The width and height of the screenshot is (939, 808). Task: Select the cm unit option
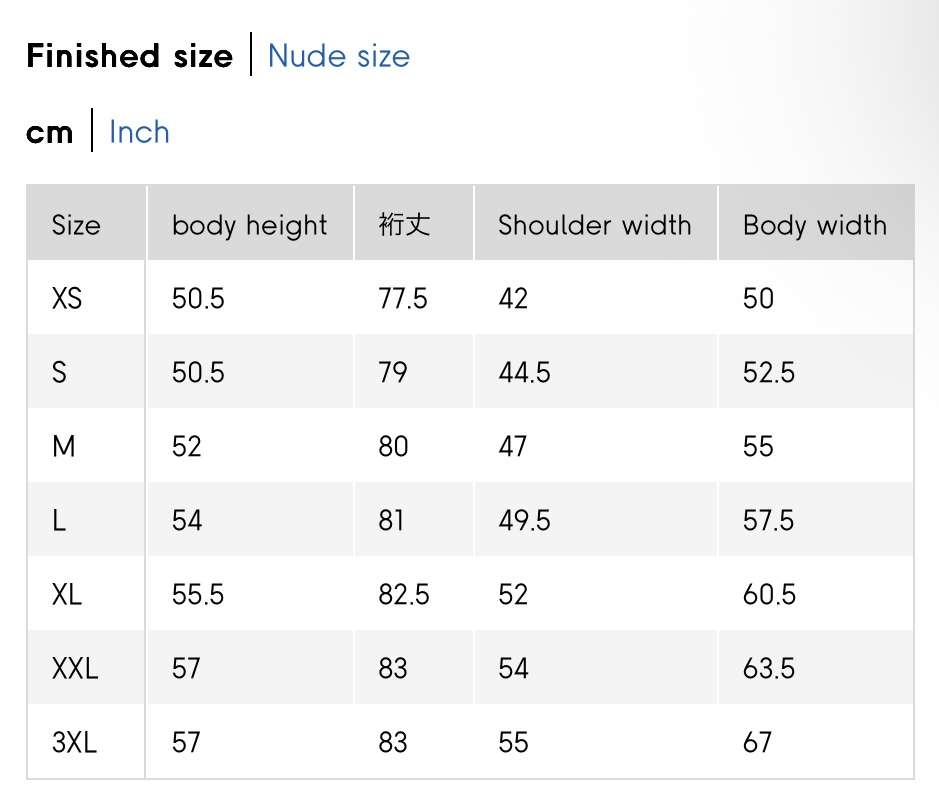50,132
